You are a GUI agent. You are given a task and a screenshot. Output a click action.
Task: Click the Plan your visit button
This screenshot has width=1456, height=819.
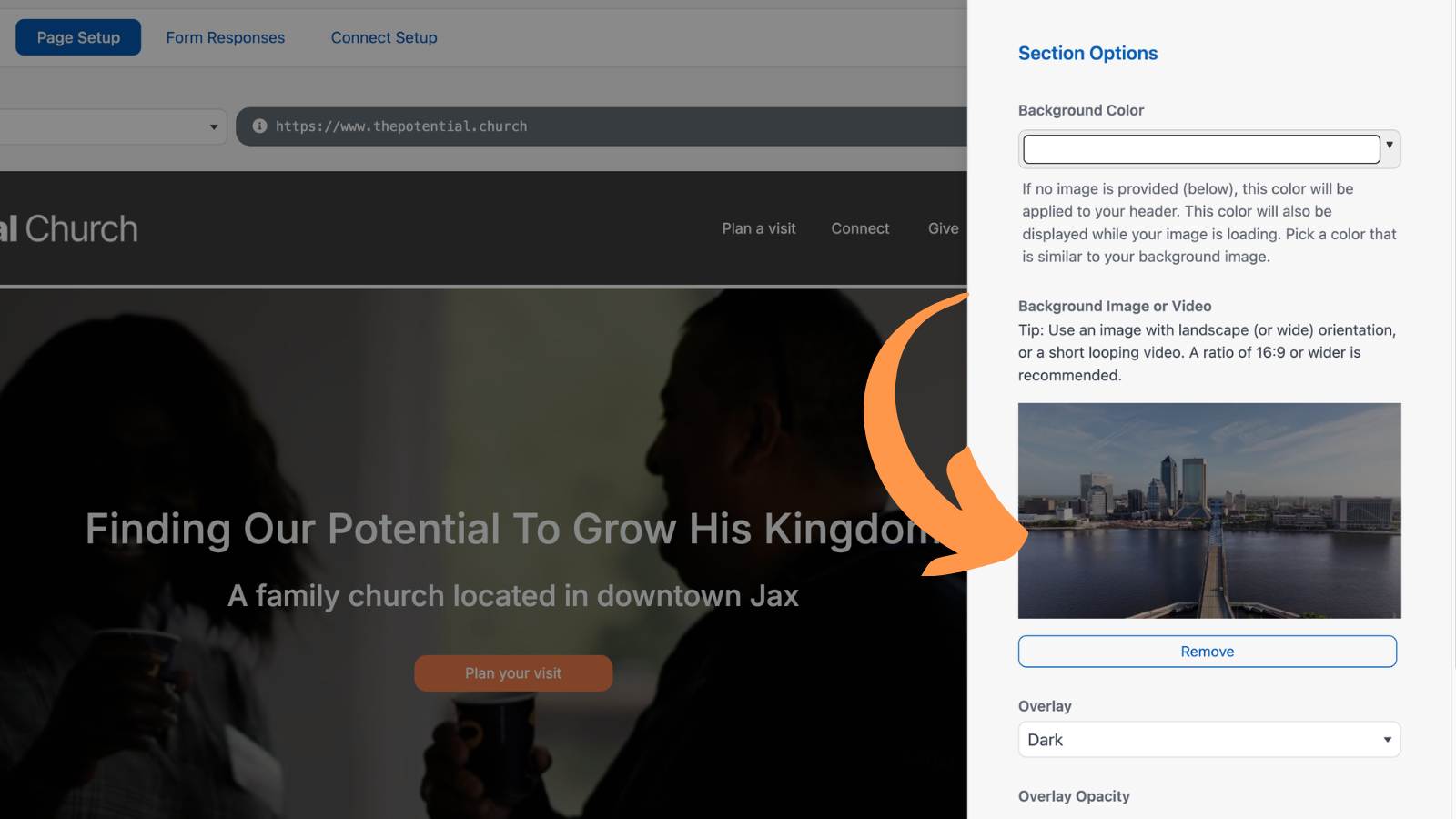click(513, 673)
